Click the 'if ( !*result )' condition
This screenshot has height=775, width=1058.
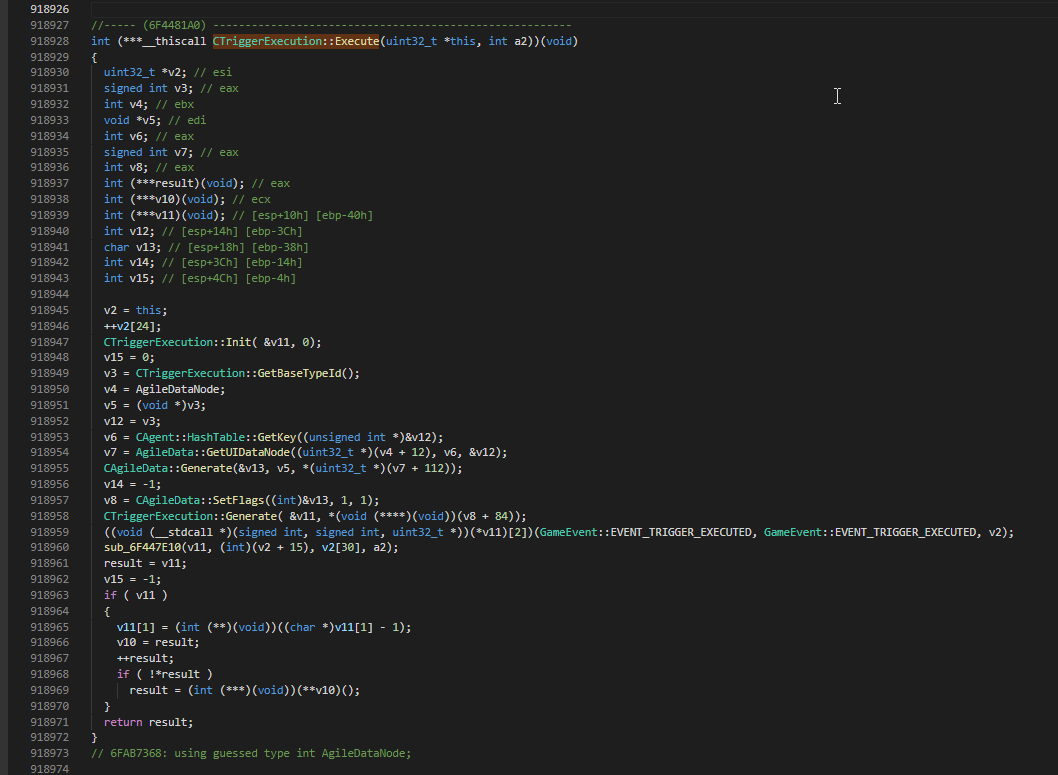[x=164, y=674]
